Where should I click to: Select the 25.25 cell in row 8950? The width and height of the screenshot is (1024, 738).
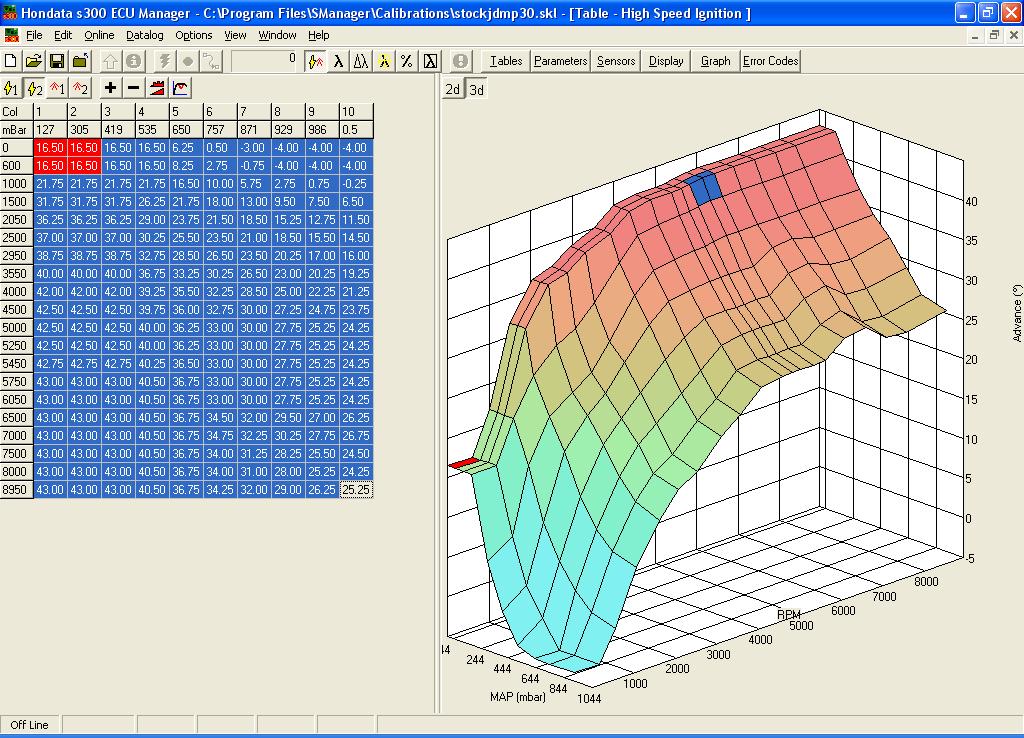[356, 490]
